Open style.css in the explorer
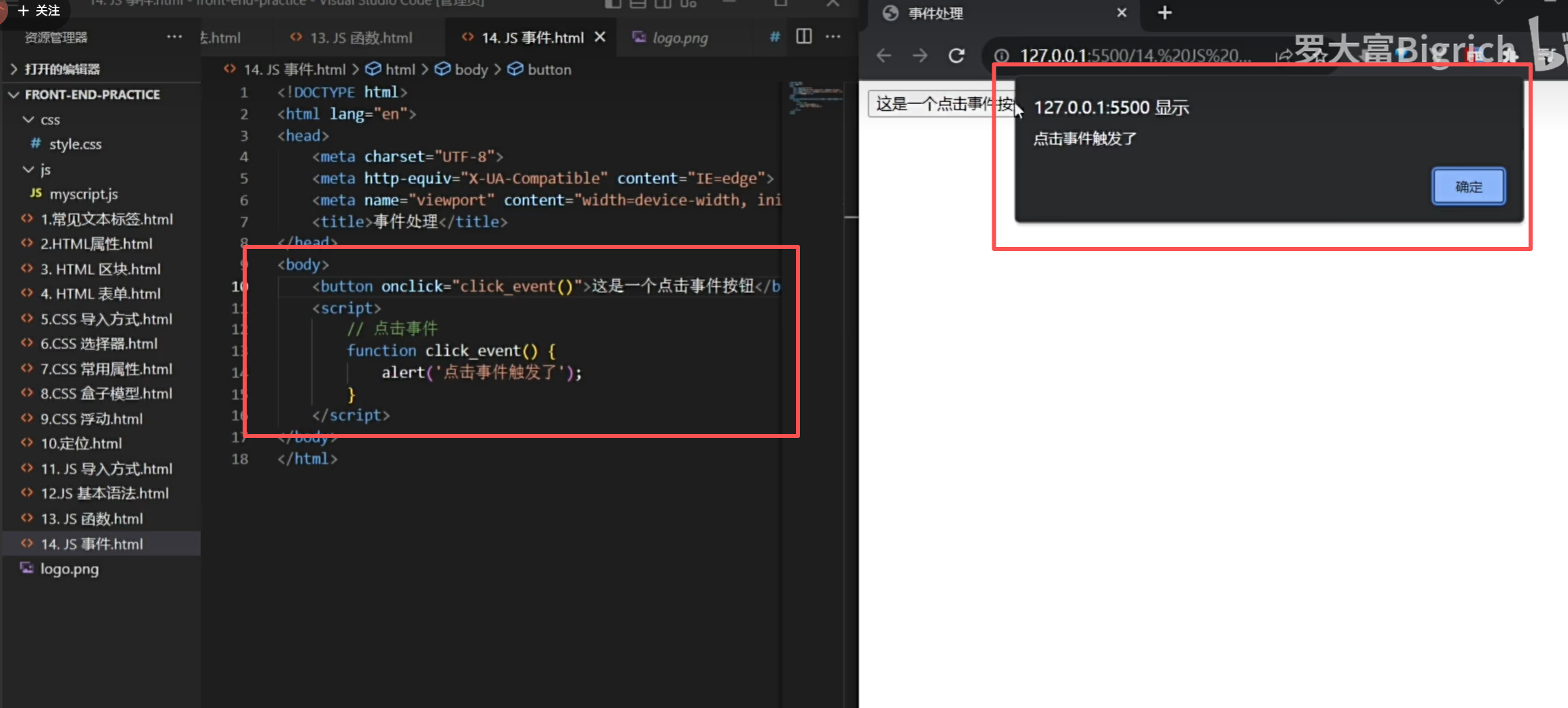The height and width of the screenshot is (708, 1568). coord(75,144)
